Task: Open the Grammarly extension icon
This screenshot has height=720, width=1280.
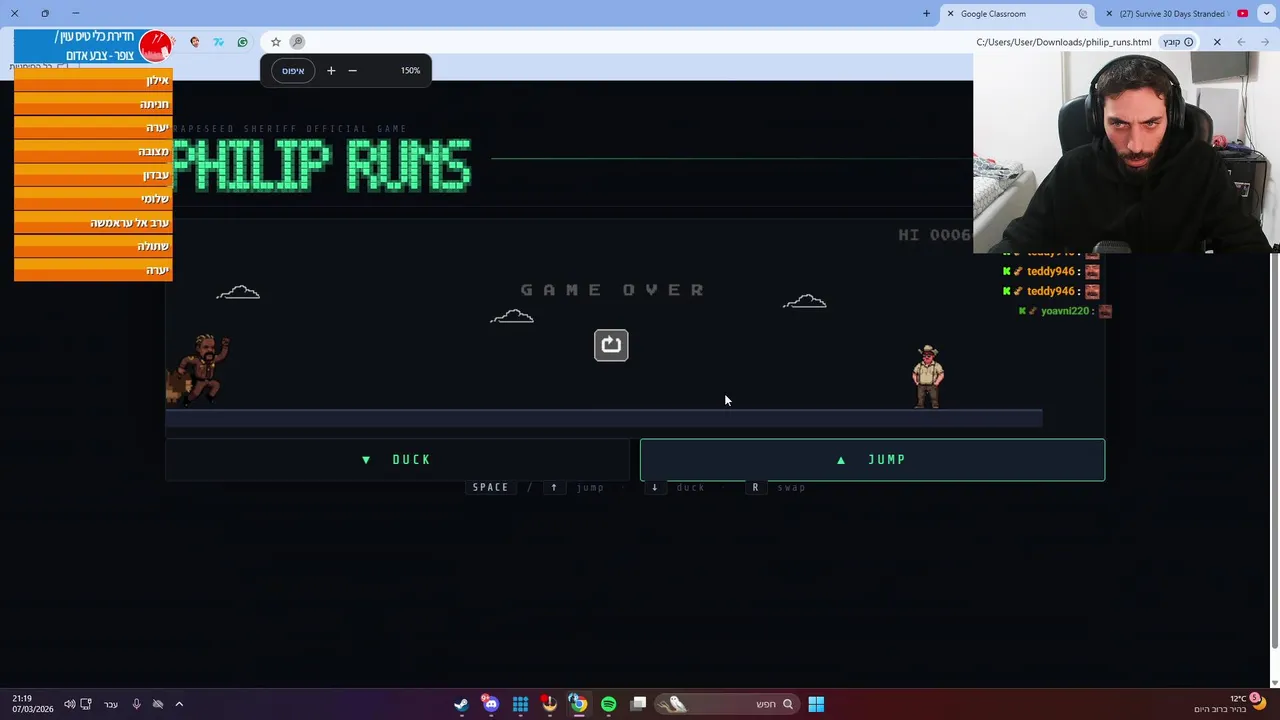Action: point(242,42)
